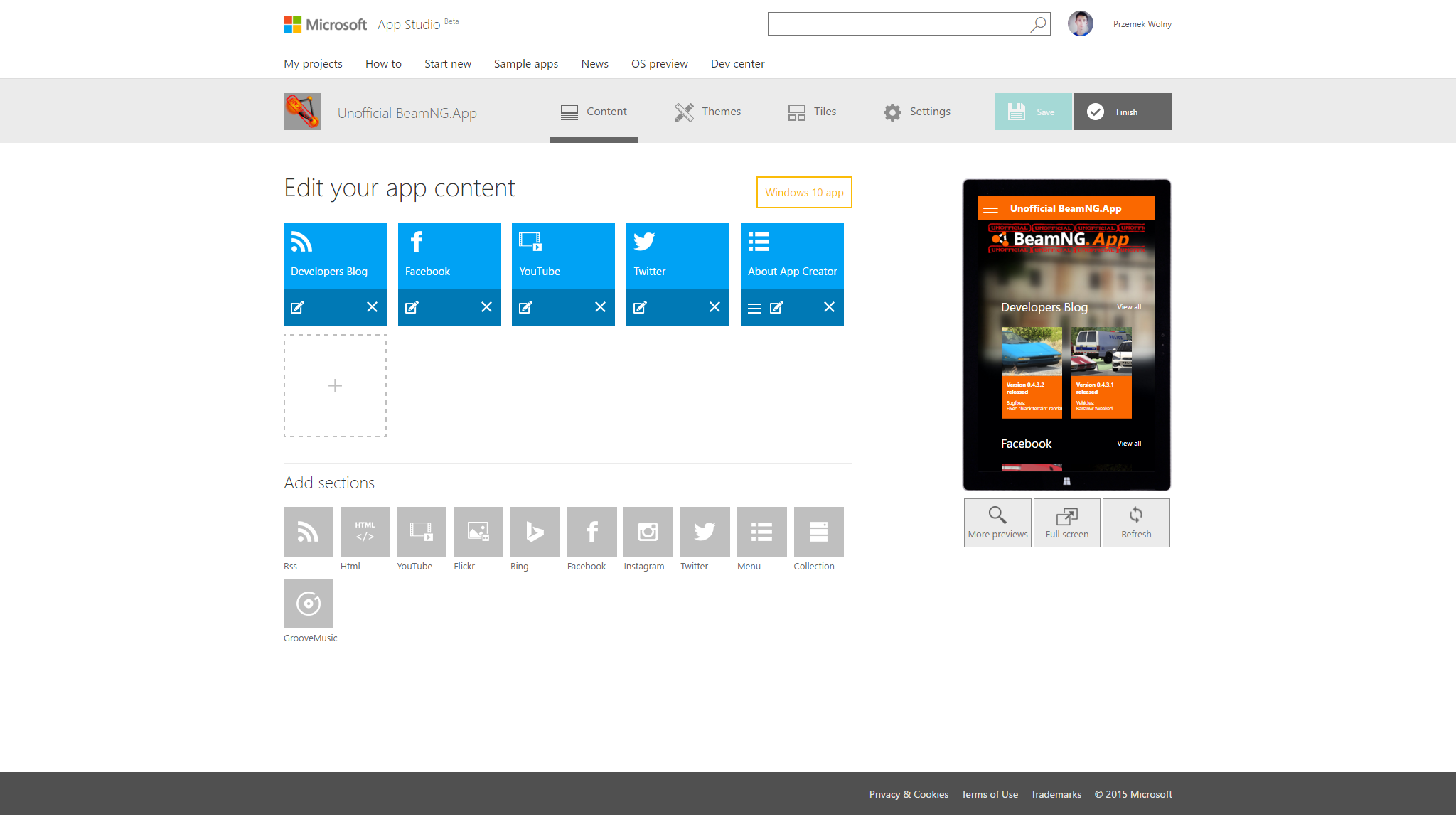Open Privacy & Cookies link
1456x819 pixels.
coord(909,794)
